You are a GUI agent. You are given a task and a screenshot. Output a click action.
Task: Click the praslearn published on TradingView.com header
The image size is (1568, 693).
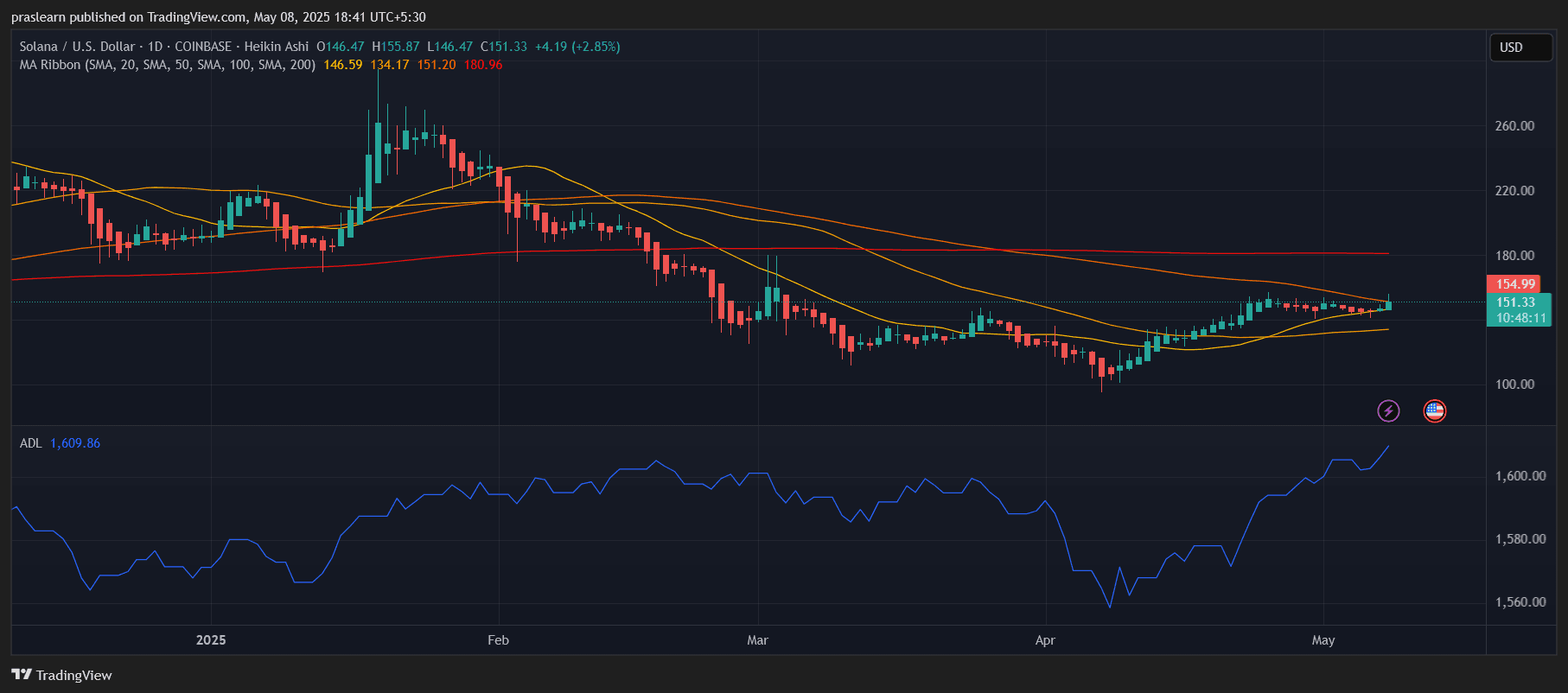pos(218,17)
